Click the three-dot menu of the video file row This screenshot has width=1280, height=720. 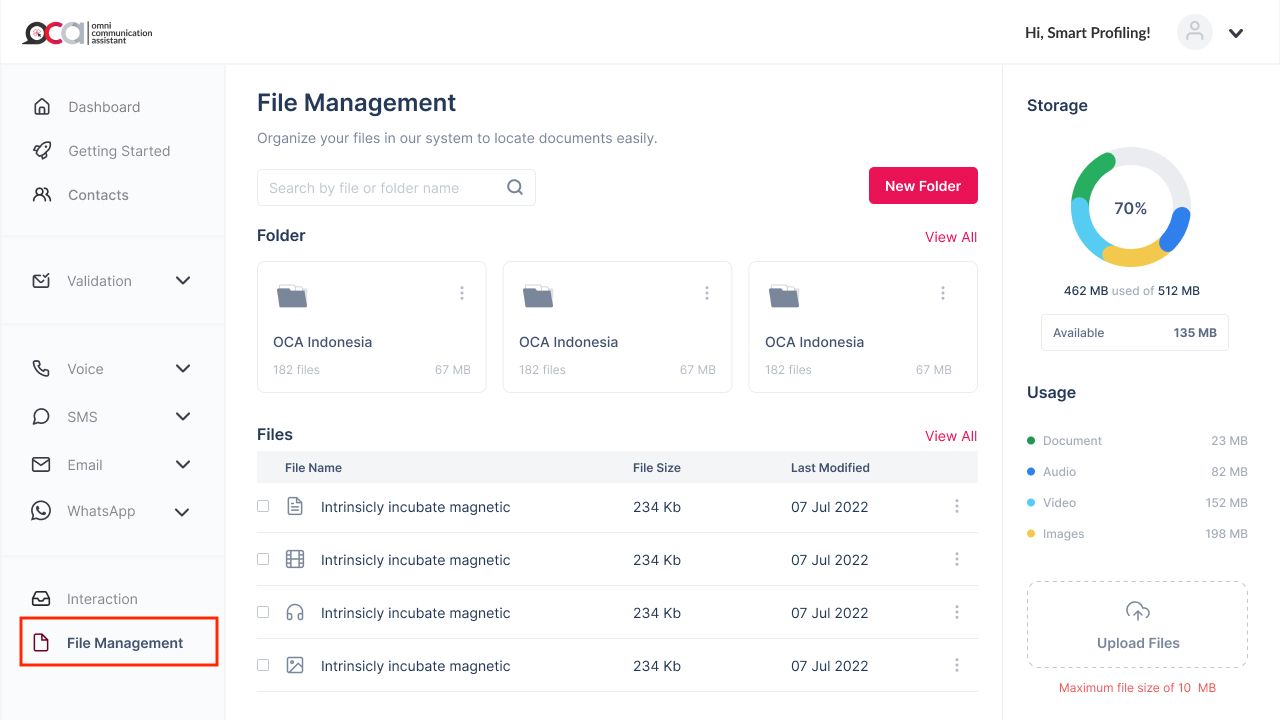(957, 559)
